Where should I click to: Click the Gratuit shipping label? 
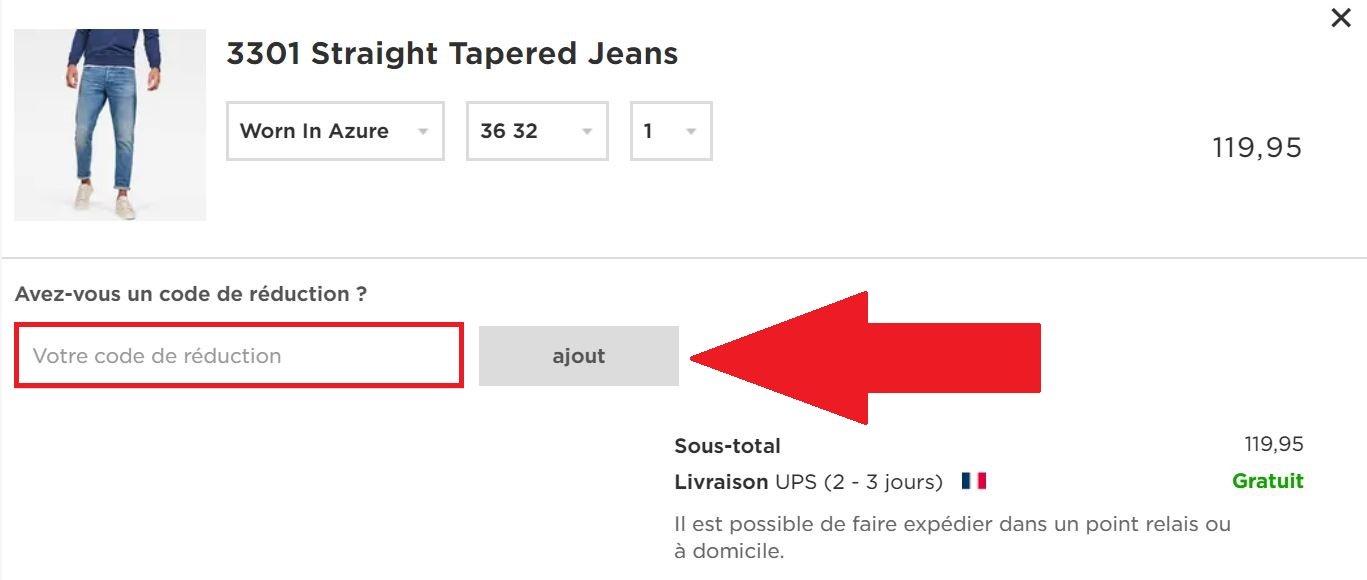[1268, 481]
